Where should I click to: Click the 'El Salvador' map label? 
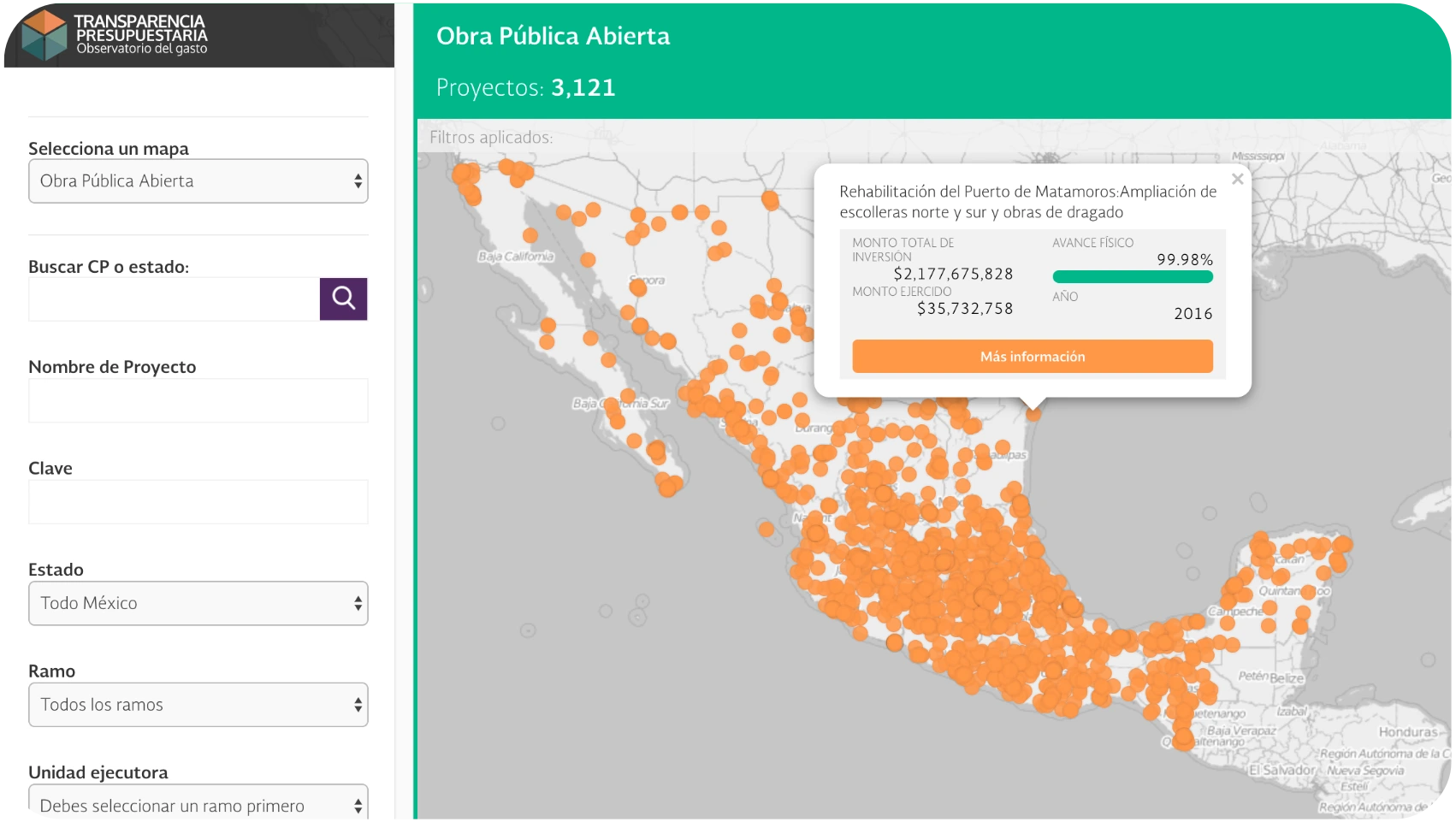pos(1282,770)
